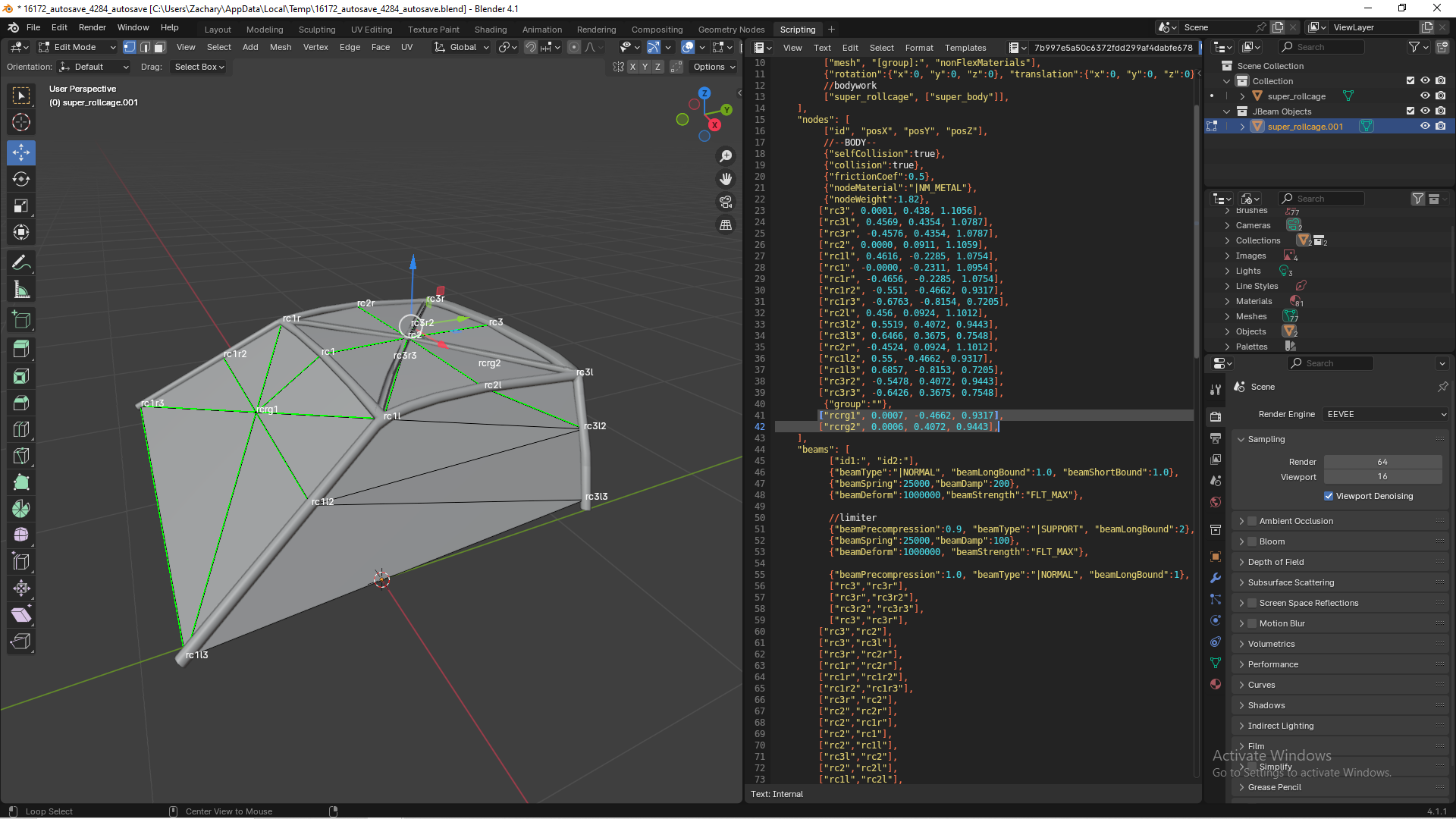Viewport: 1456px width, 819px height.
Task: Switch to face select mode
Action: tap(160, 47)
